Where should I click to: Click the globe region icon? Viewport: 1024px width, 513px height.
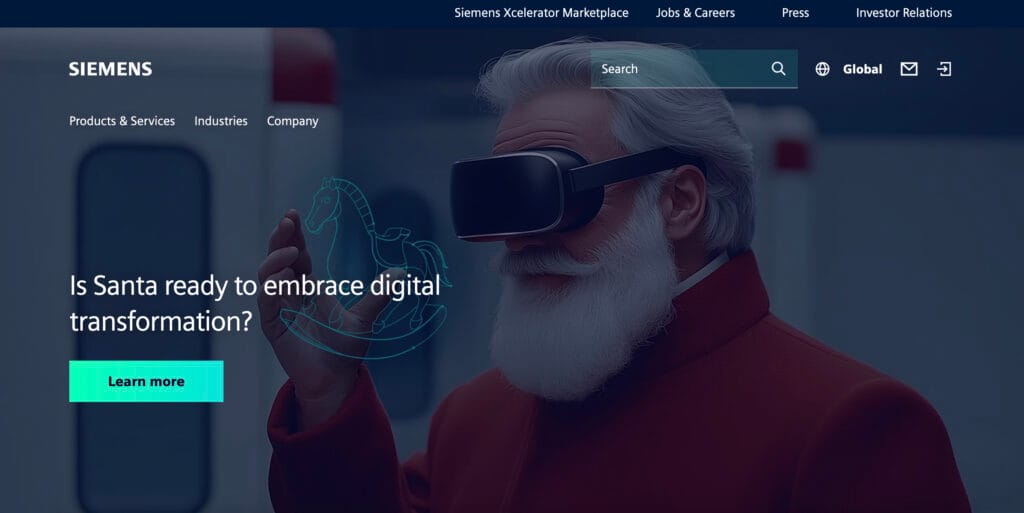pyautogui.click(x=822, y=69)
